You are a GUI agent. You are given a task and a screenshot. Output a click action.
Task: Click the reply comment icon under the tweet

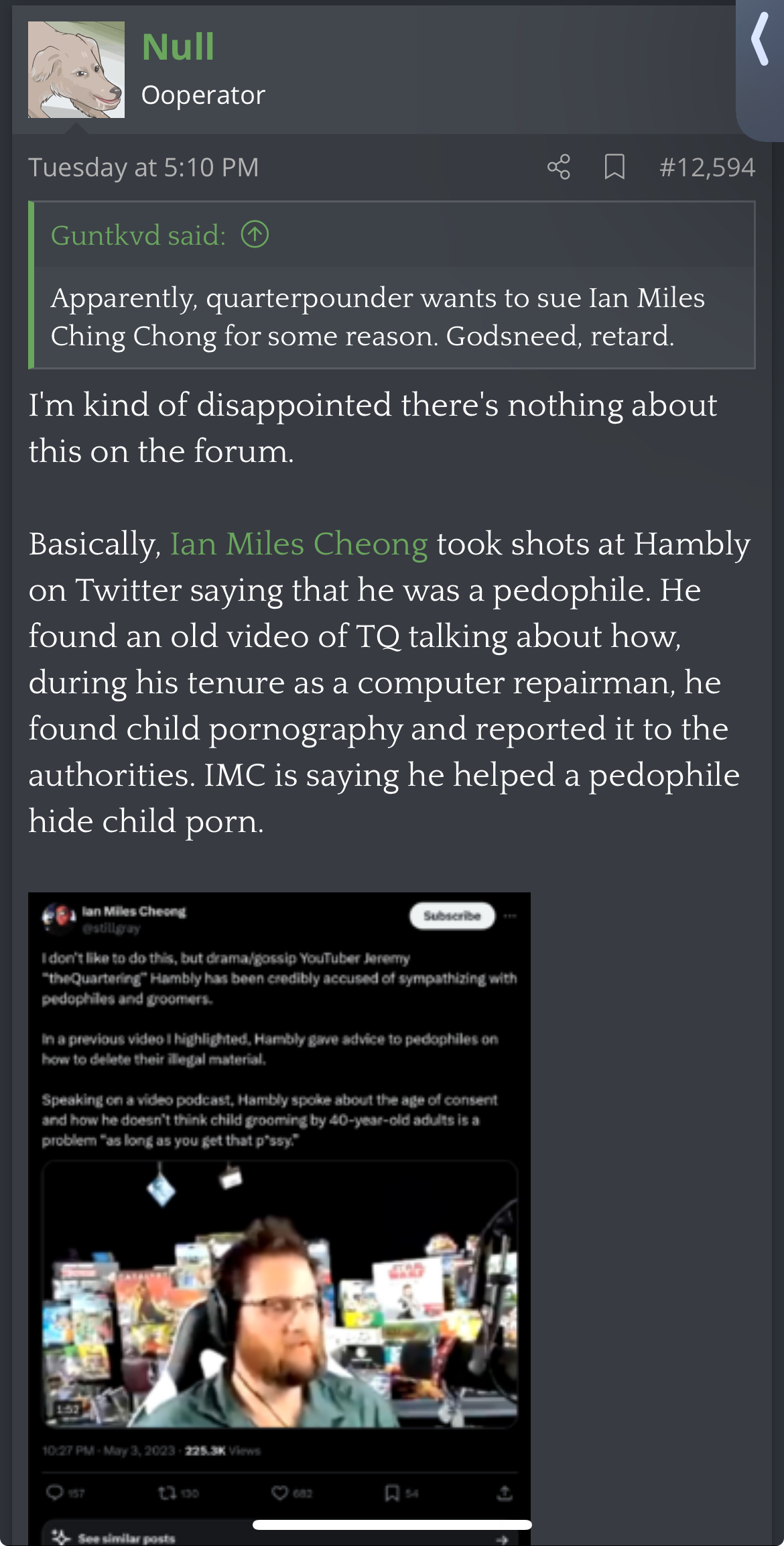(x=55, y=1492)
